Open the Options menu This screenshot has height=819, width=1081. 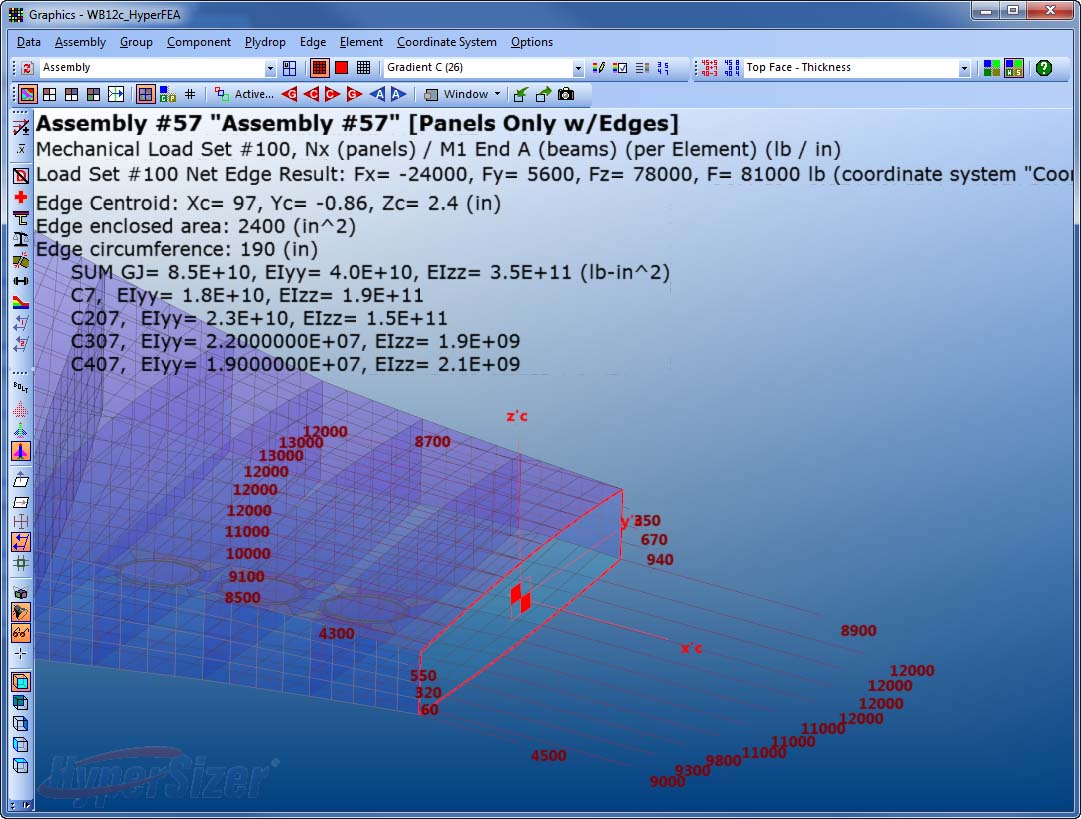[531, 42]
